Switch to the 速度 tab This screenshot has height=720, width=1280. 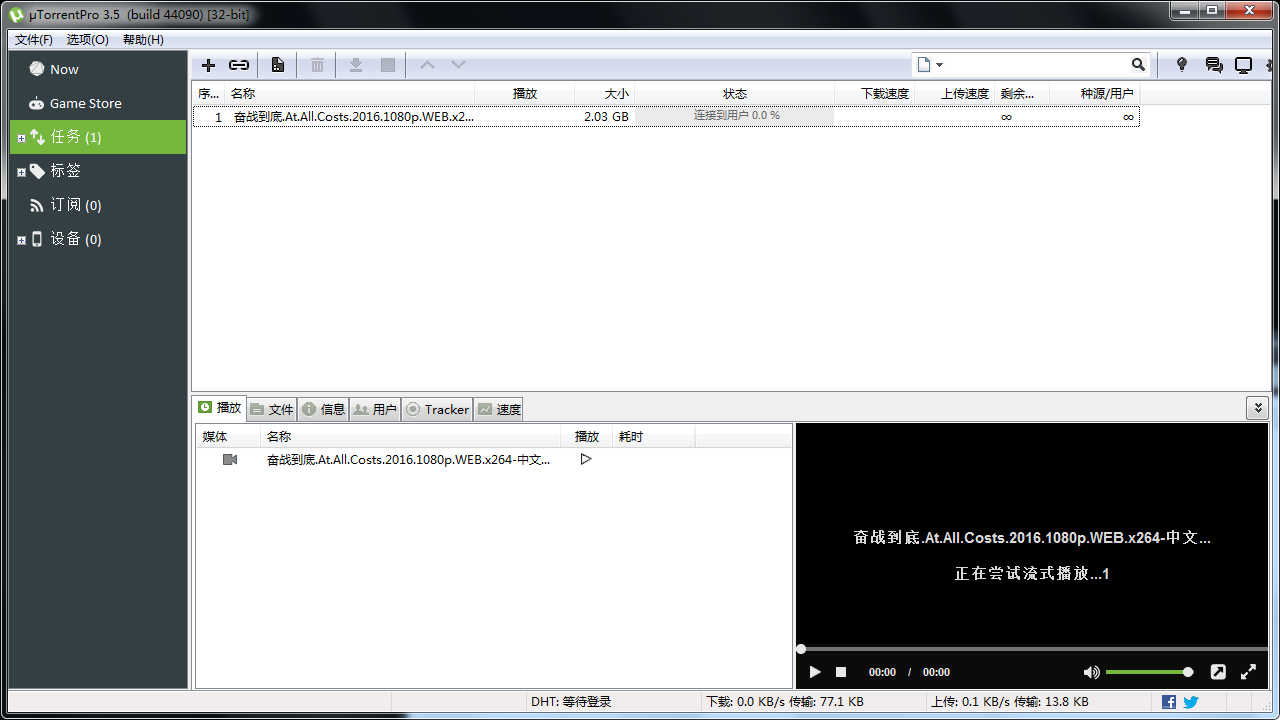499,409
